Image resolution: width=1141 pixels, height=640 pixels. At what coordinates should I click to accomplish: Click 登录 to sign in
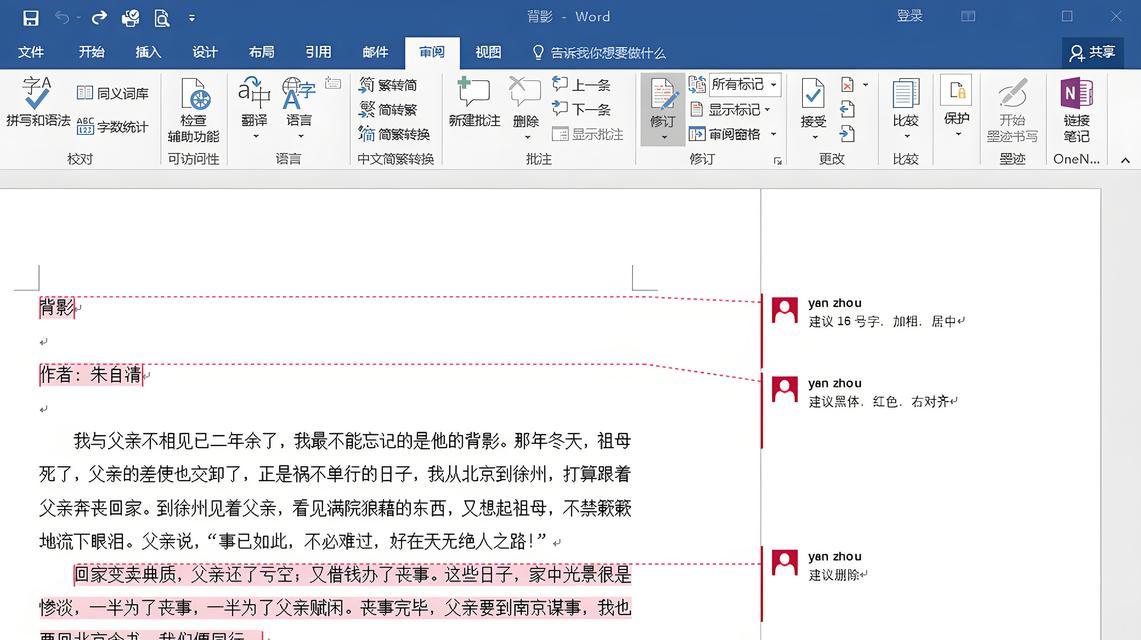910,16
